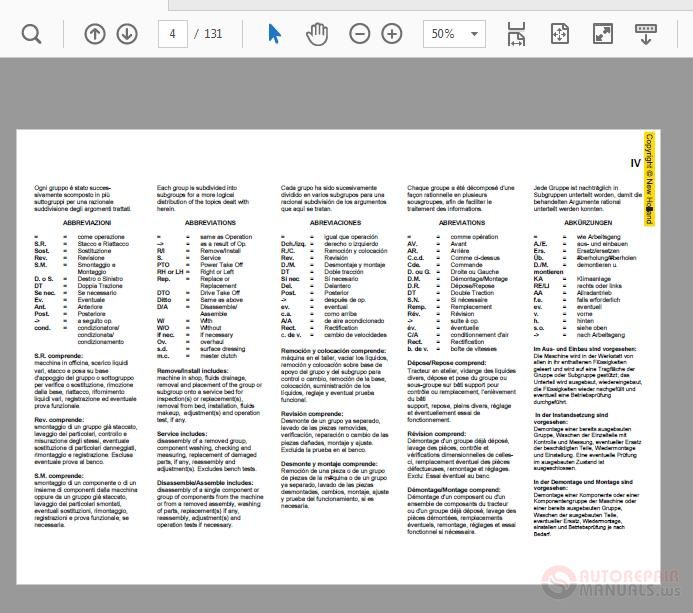Screen dimensions: 693x613
Task: Activate the hand pan tool
Action: point(317,34)
